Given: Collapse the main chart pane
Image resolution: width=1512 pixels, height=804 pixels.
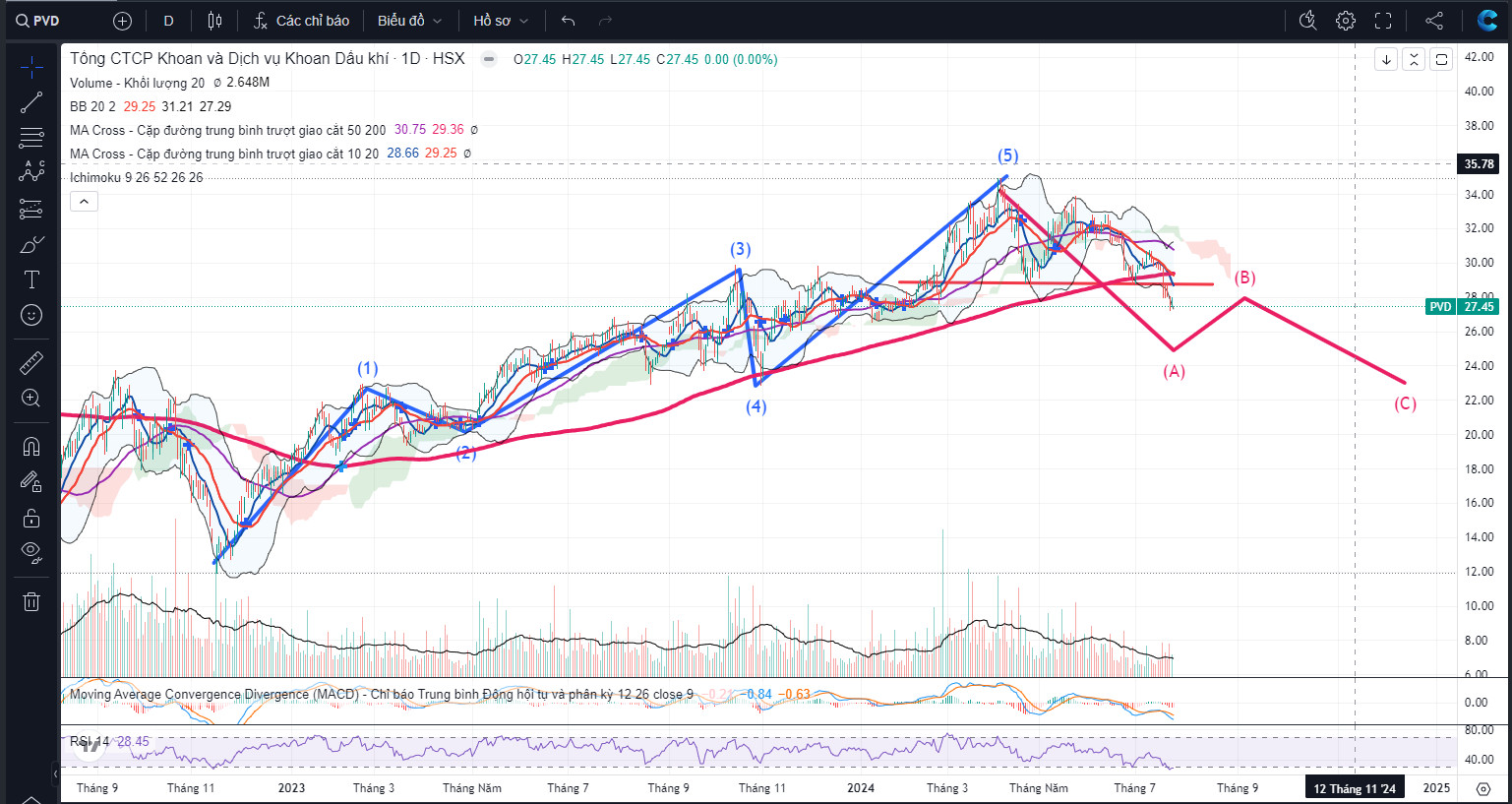Looking at the screenshot, I should pyautogui.click(x=1413, y=59).
